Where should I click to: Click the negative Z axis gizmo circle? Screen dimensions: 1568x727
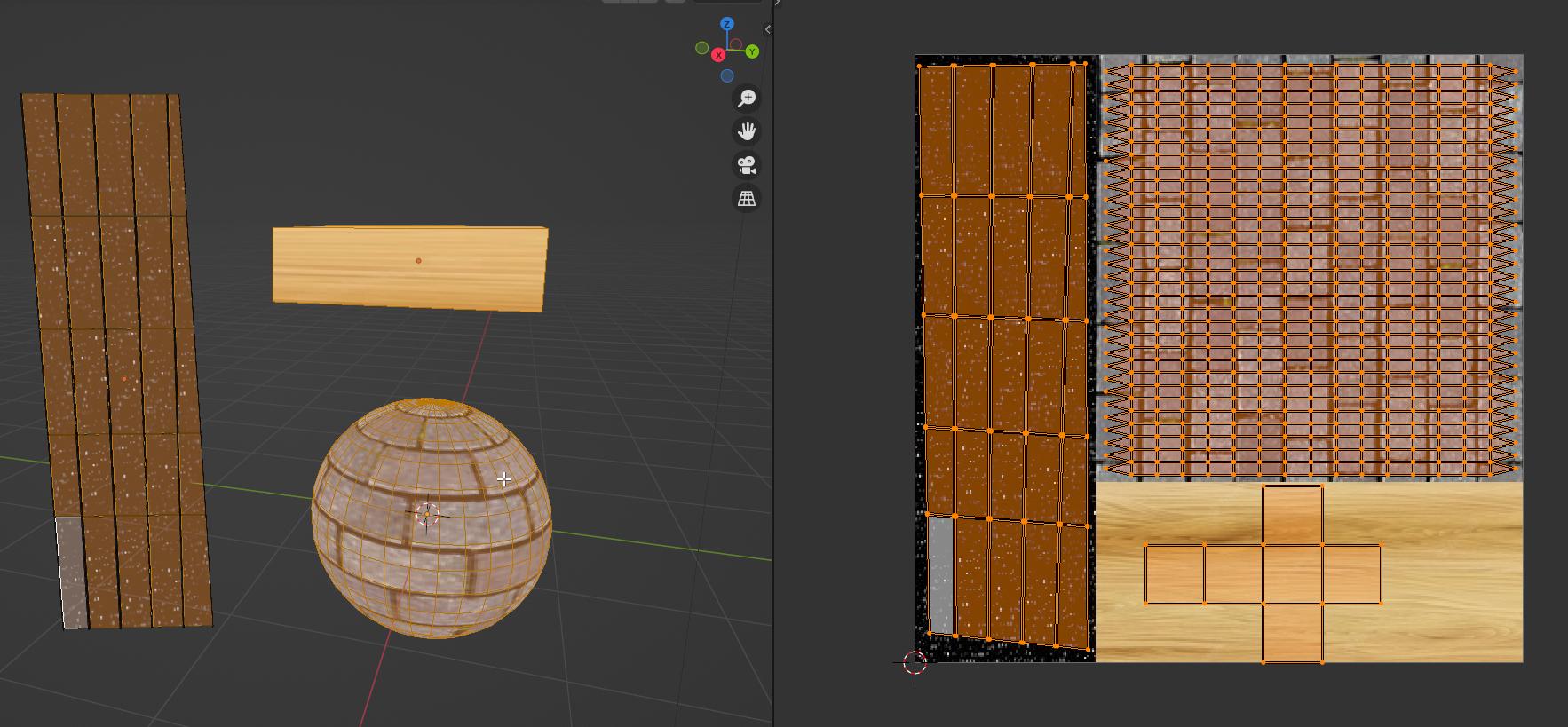point(726,76)
